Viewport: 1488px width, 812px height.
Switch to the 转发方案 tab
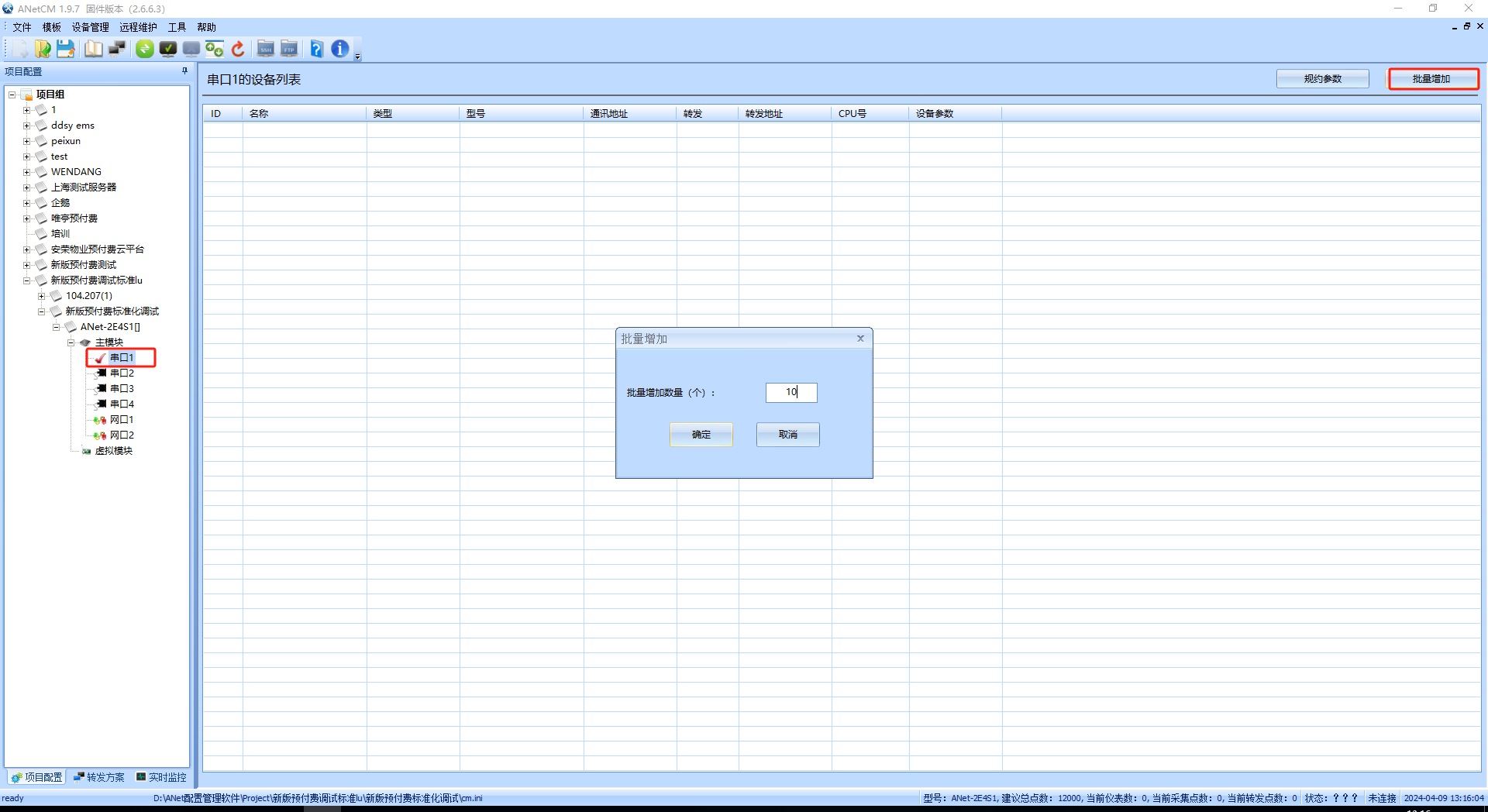click(99, 777)
